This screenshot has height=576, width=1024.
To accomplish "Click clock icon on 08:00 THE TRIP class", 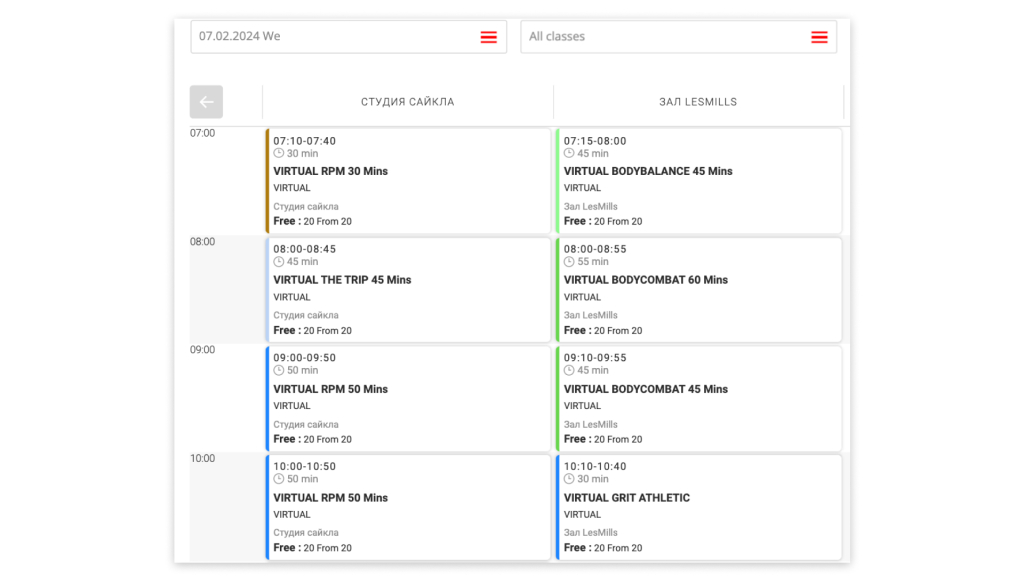I will pyautogui.click(x=279, y=262).
